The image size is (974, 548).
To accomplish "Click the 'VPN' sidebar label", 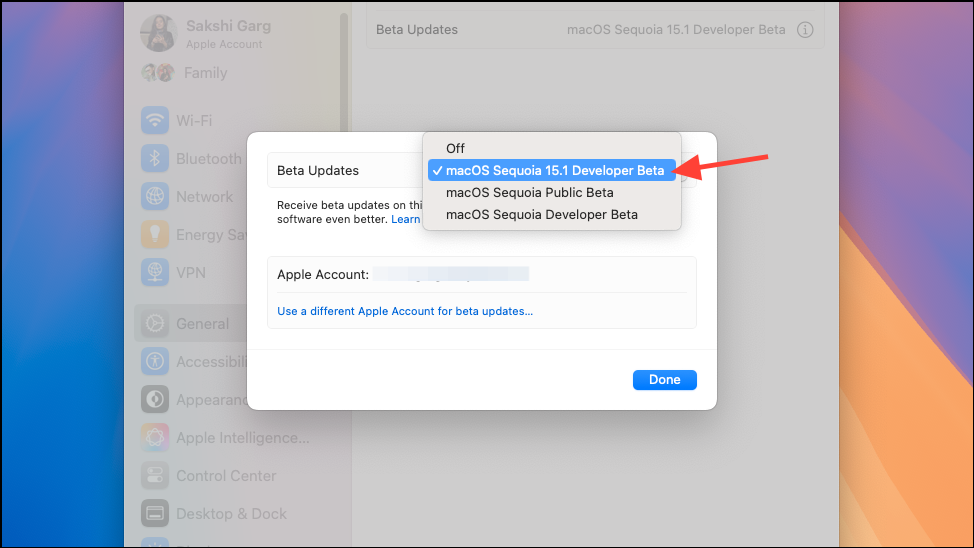I will [191, 273].
